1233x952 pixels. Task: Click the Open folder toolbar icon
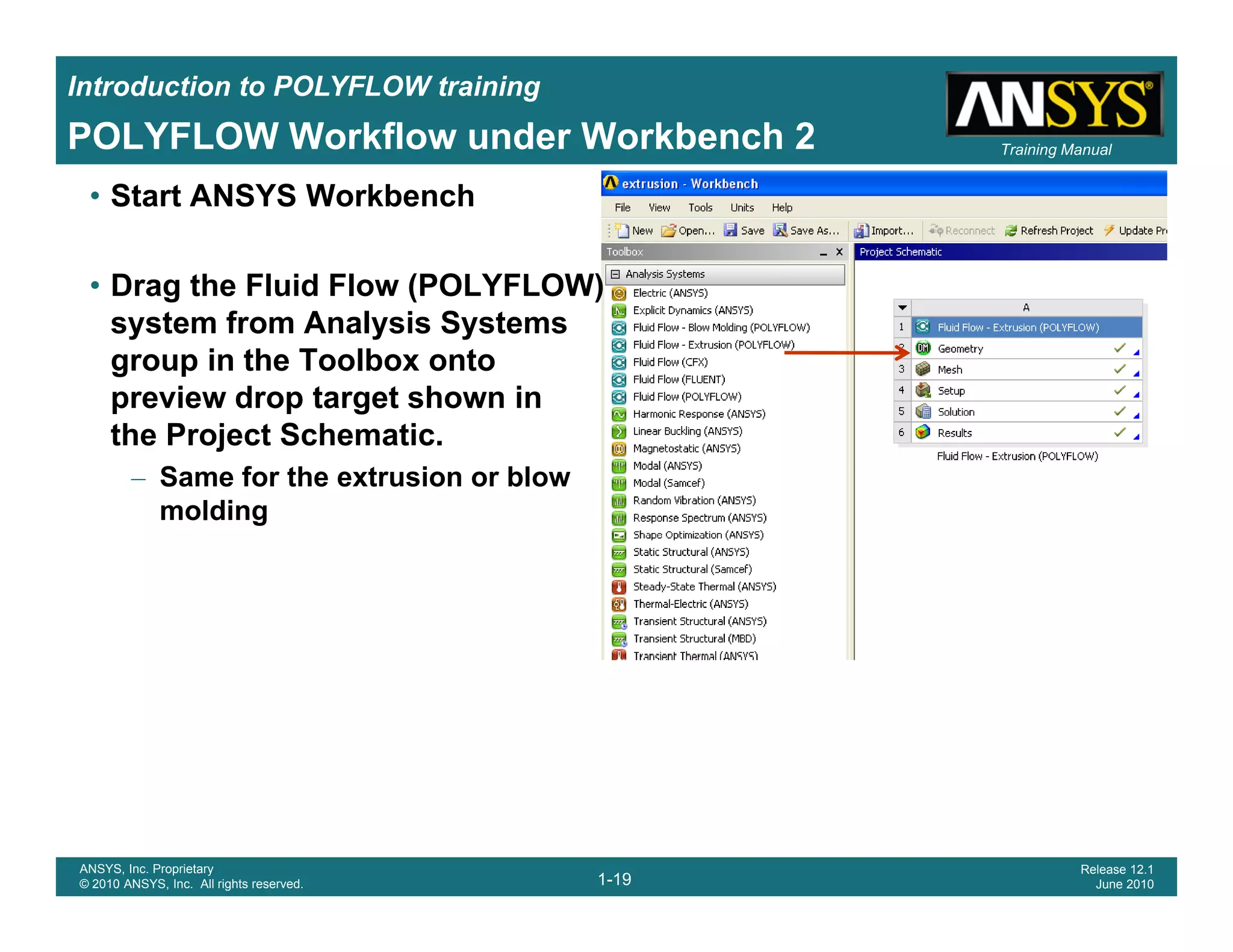pyautogui.click(x=668, y=230)
